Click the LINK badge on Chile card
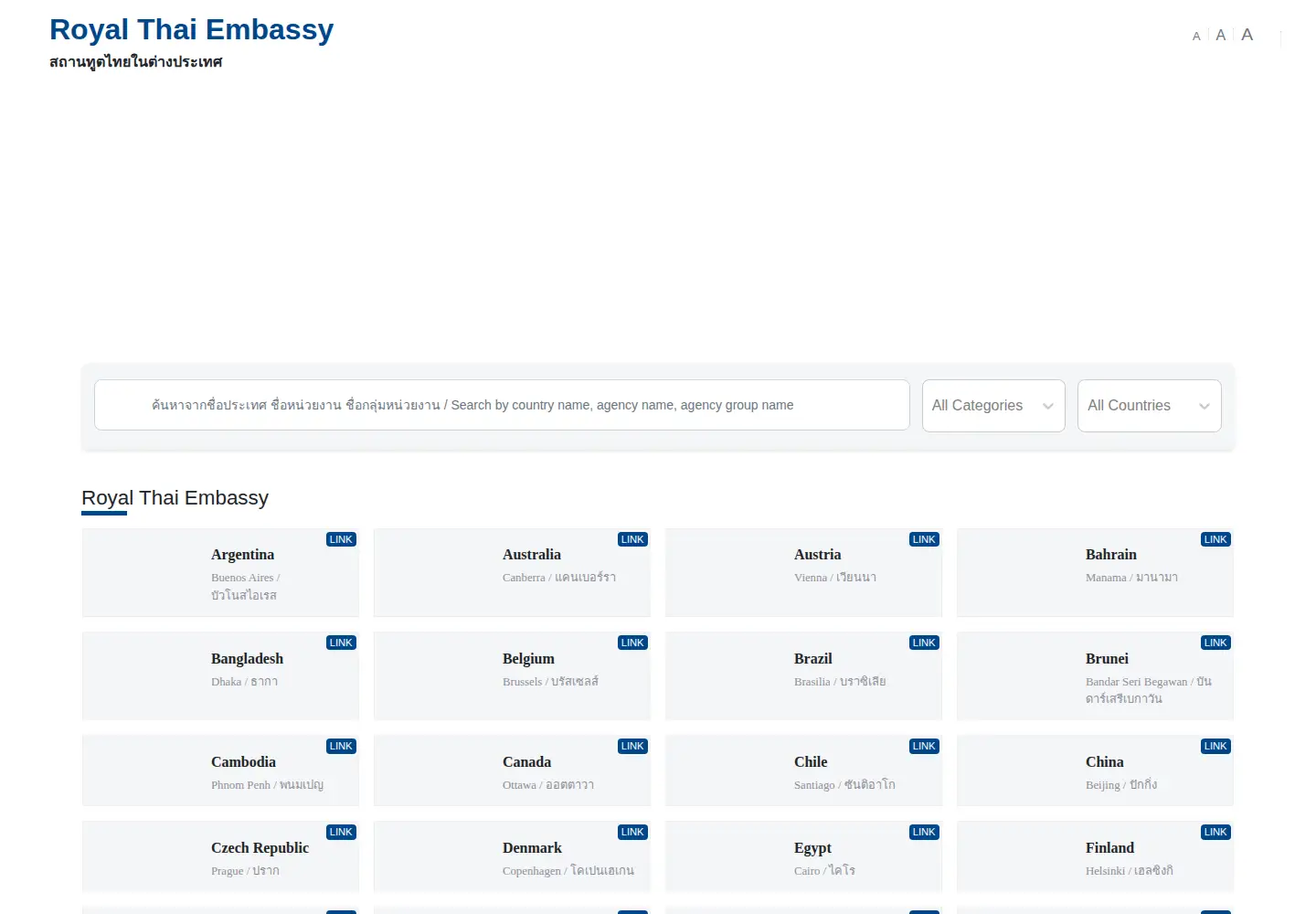Viewport: 1316px width, 914px height. click(924, 746)
